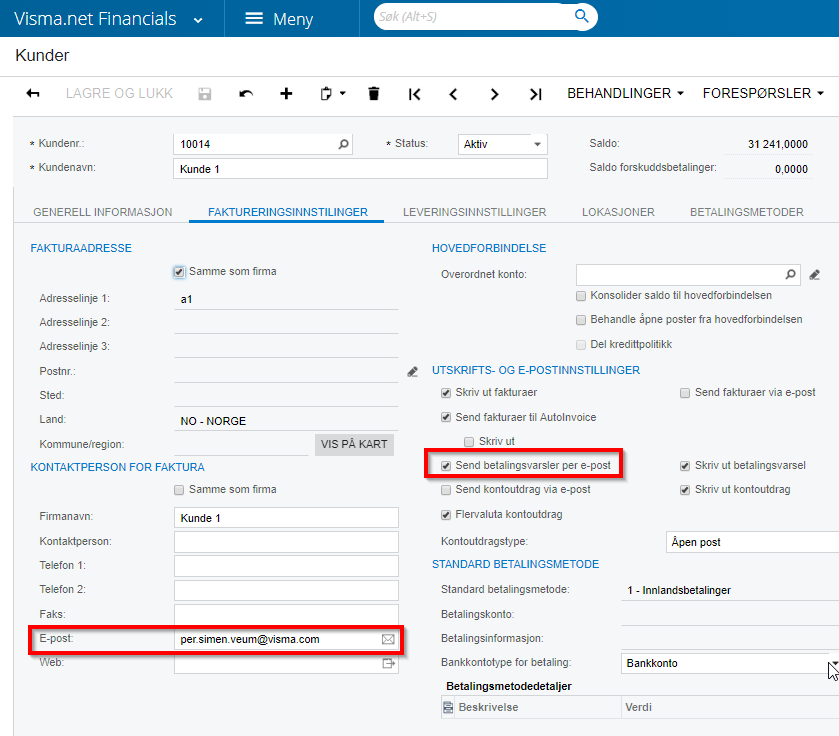Expand the BEHANDLINGER dropdown menu
This screenshot has height=736, width=839.
click(626, 93)
